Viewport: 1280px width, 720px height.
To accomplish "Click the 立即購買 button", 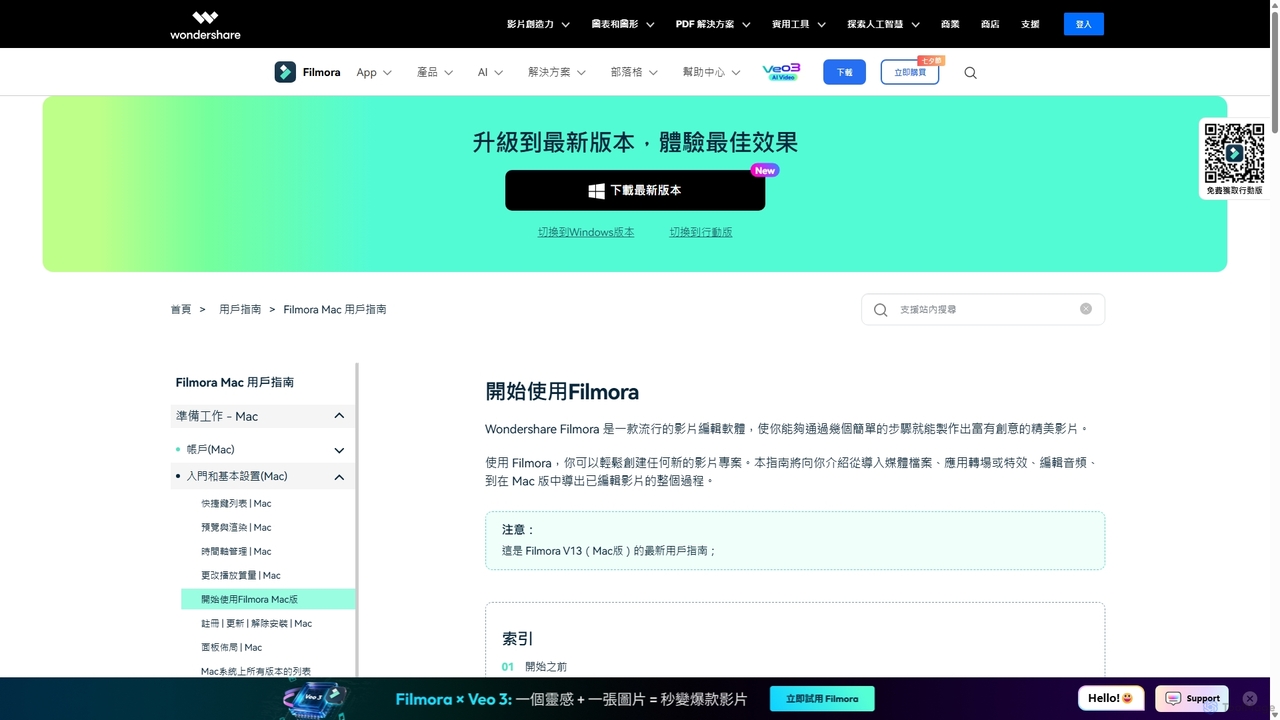I will 910,72.
